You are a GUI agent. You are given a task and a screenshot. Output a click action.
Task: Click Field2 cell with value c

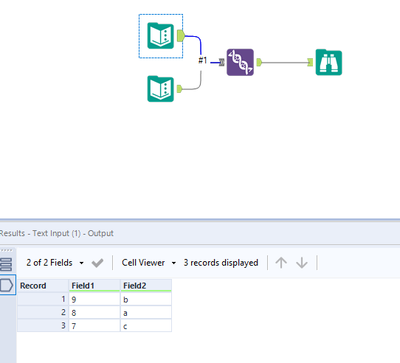pyautogui.click(x=146, y=325)
